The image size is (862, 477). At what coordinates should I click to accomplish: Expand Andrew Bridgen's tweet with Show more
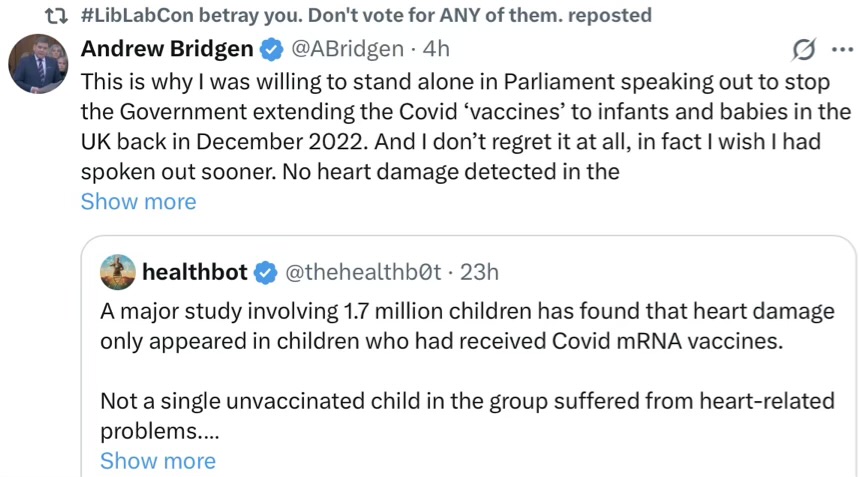coord(138,202)
